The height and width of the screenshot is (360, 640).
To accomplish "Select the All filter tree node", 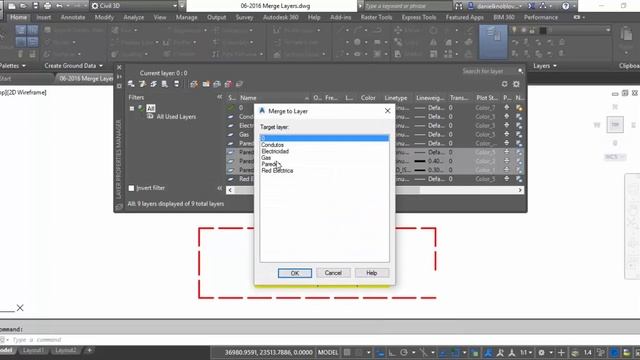I will 151,108.
